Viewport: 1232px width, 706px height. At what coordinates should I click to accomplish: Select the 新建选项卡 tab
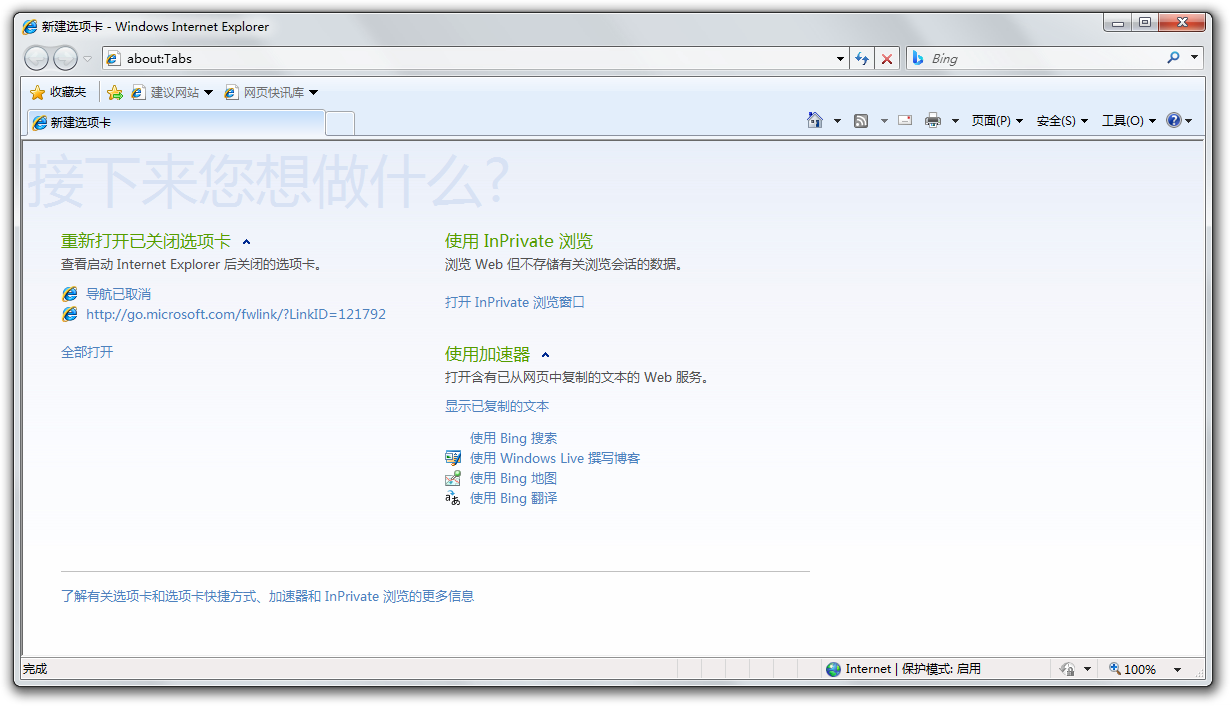pos(176,122)
